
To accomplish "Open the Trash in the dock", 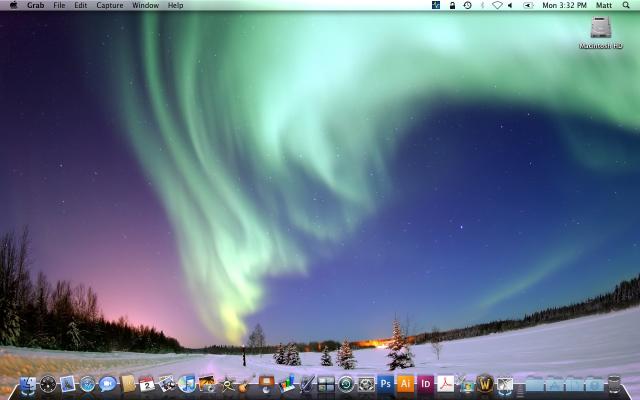I will (x=613, y=383).
